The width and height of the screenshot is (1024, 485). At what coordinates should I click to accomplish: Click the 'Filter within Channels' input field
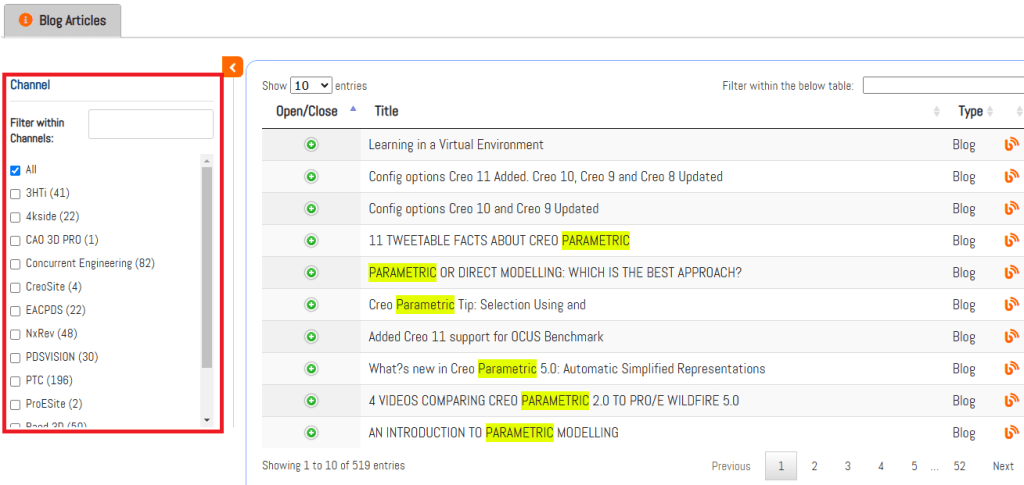pyautogui.click(x=150, y=124)
